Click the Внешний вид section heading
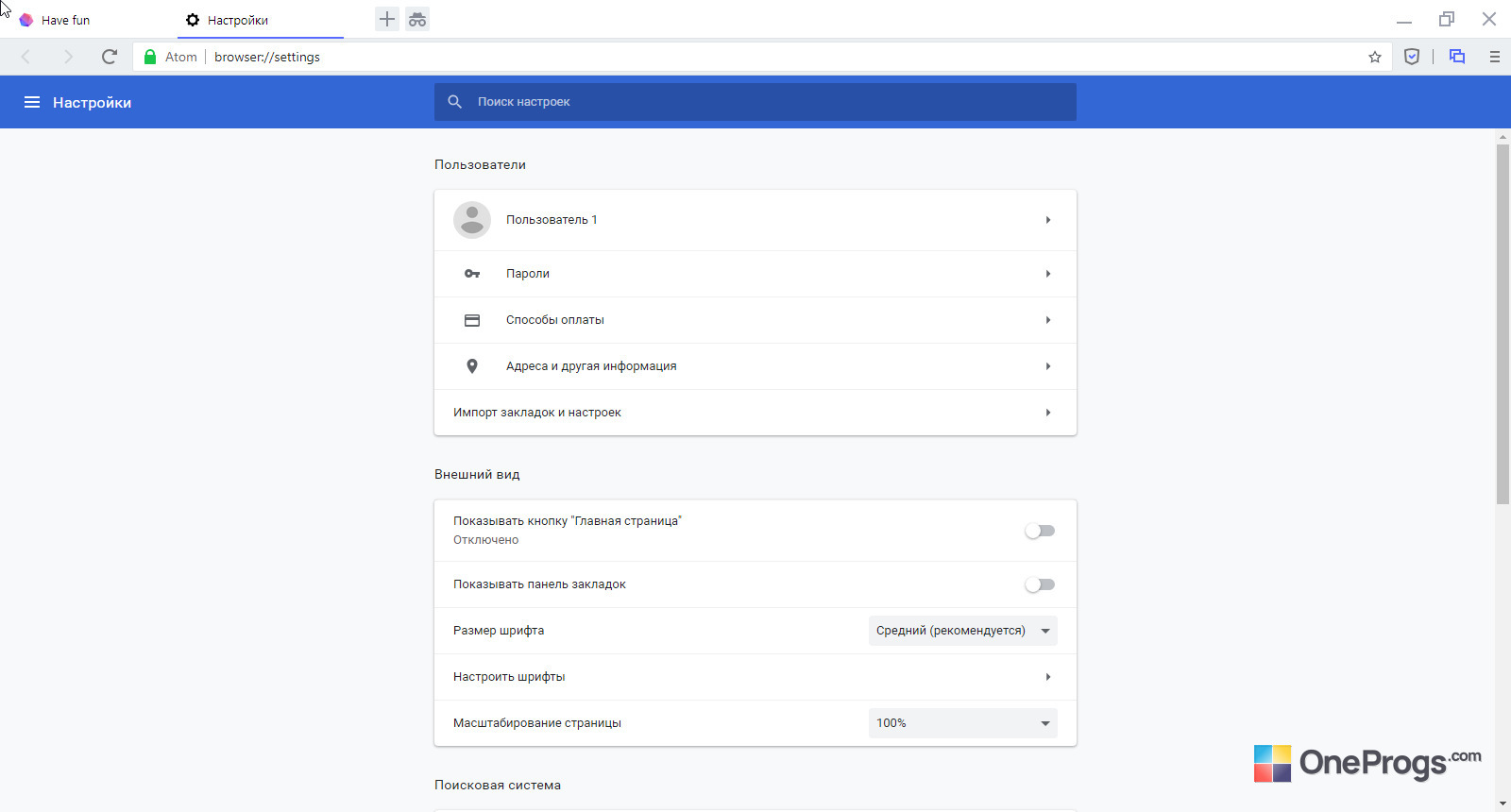This screenshot has height=812, width=1511. tap(477, 474)
